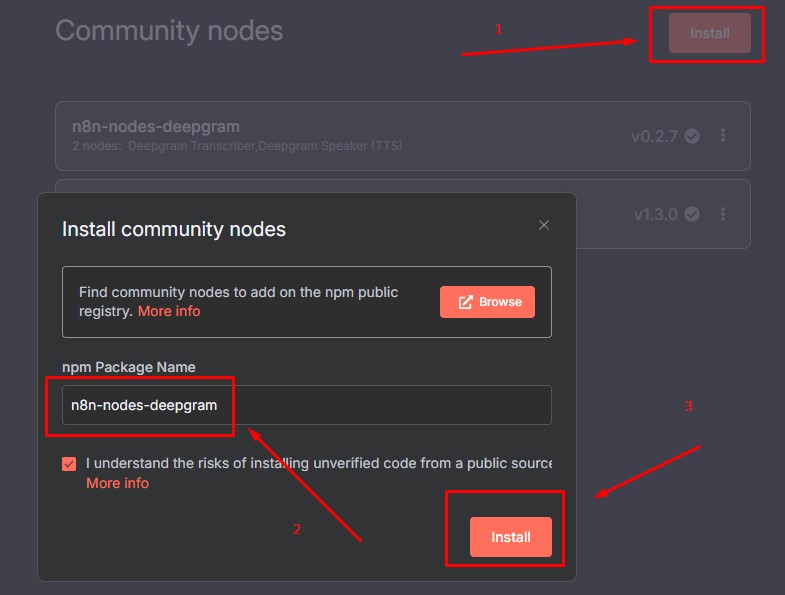Close the Install community nodes dialog

click(544, 225)
